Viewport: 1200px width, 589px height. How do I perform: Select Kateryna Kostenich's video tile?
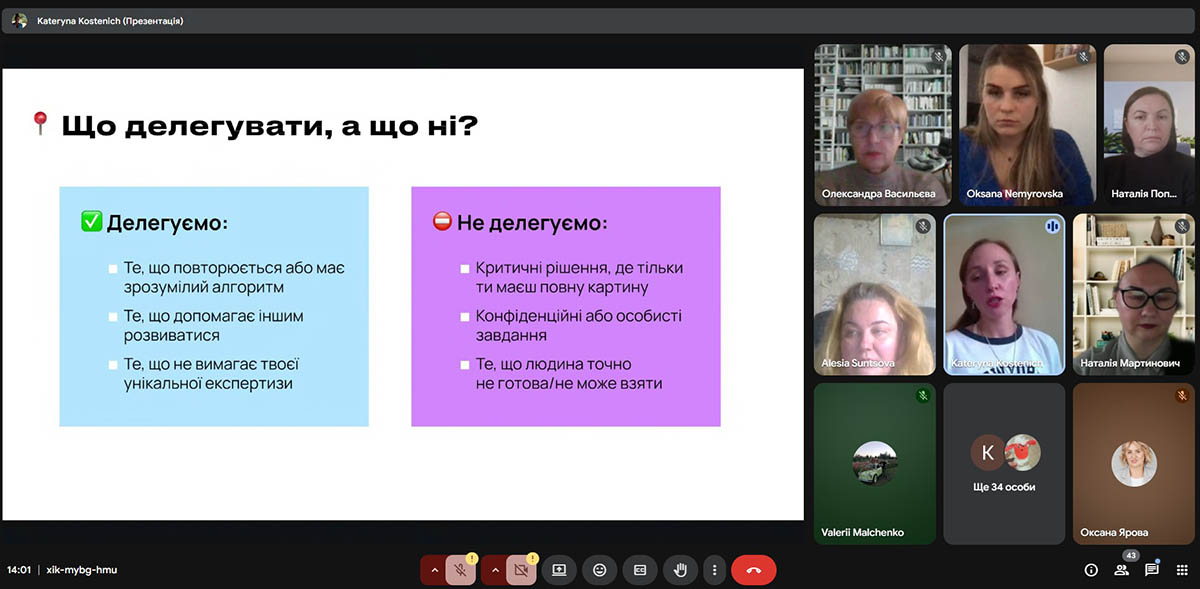1004,295
